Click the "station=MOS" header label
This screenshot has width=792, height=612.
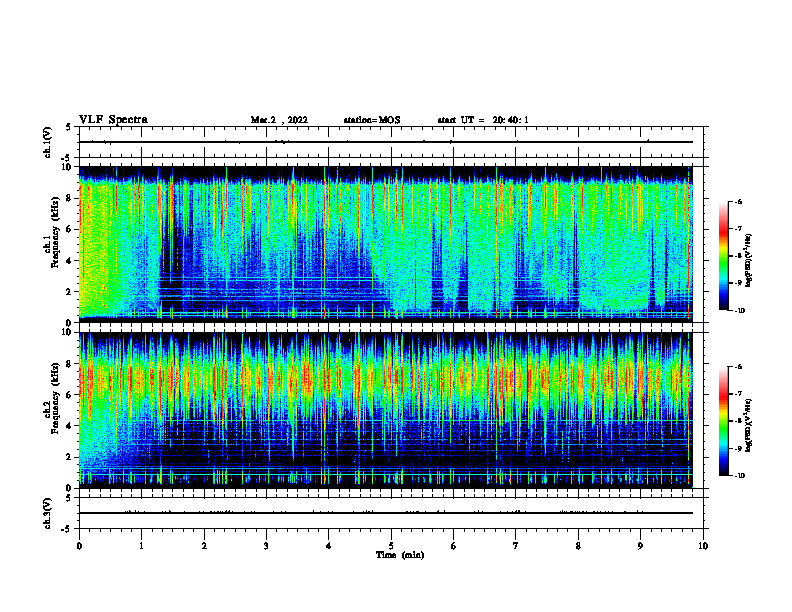372,120
